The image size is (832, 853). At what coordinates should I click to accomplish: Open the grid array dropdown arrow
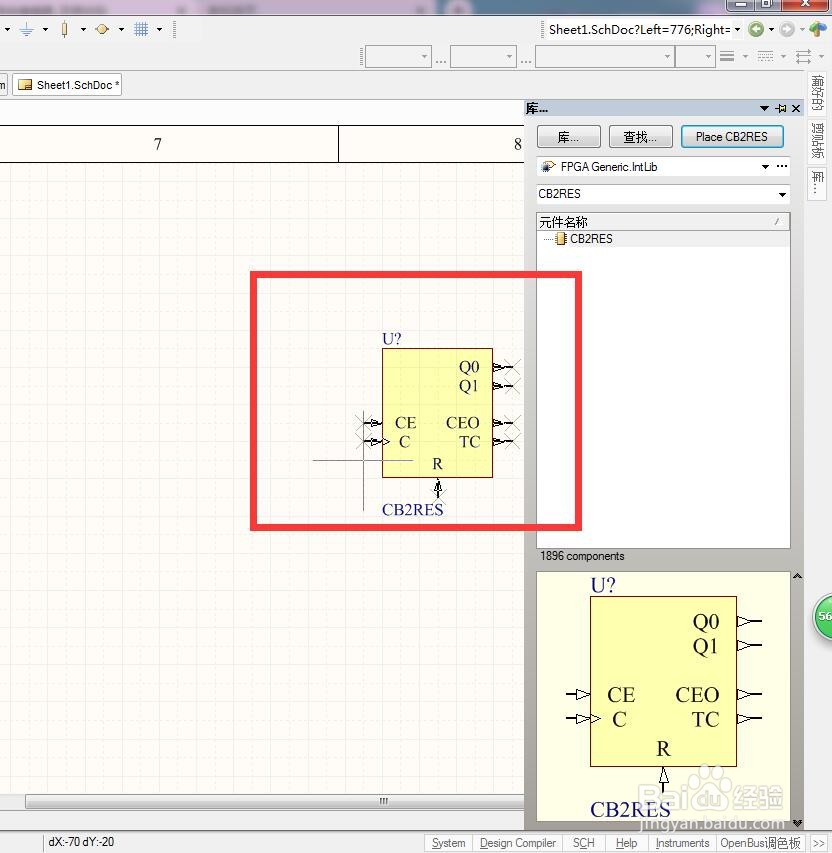tap(159, 29)
